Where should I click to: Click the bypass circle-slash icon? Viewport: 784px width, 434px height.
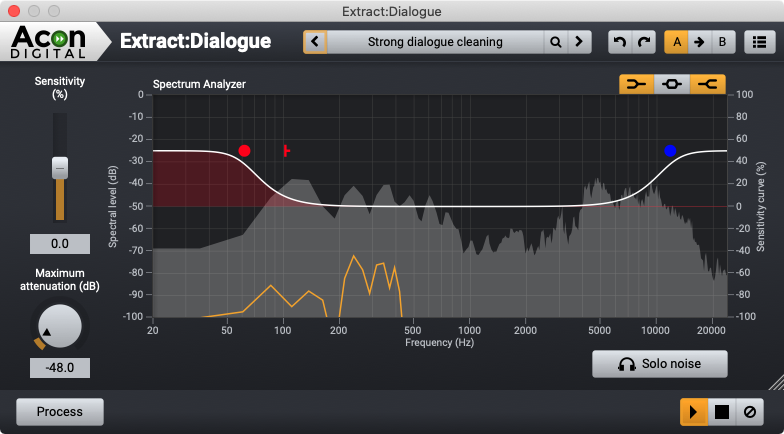click(x=747, y=411)
